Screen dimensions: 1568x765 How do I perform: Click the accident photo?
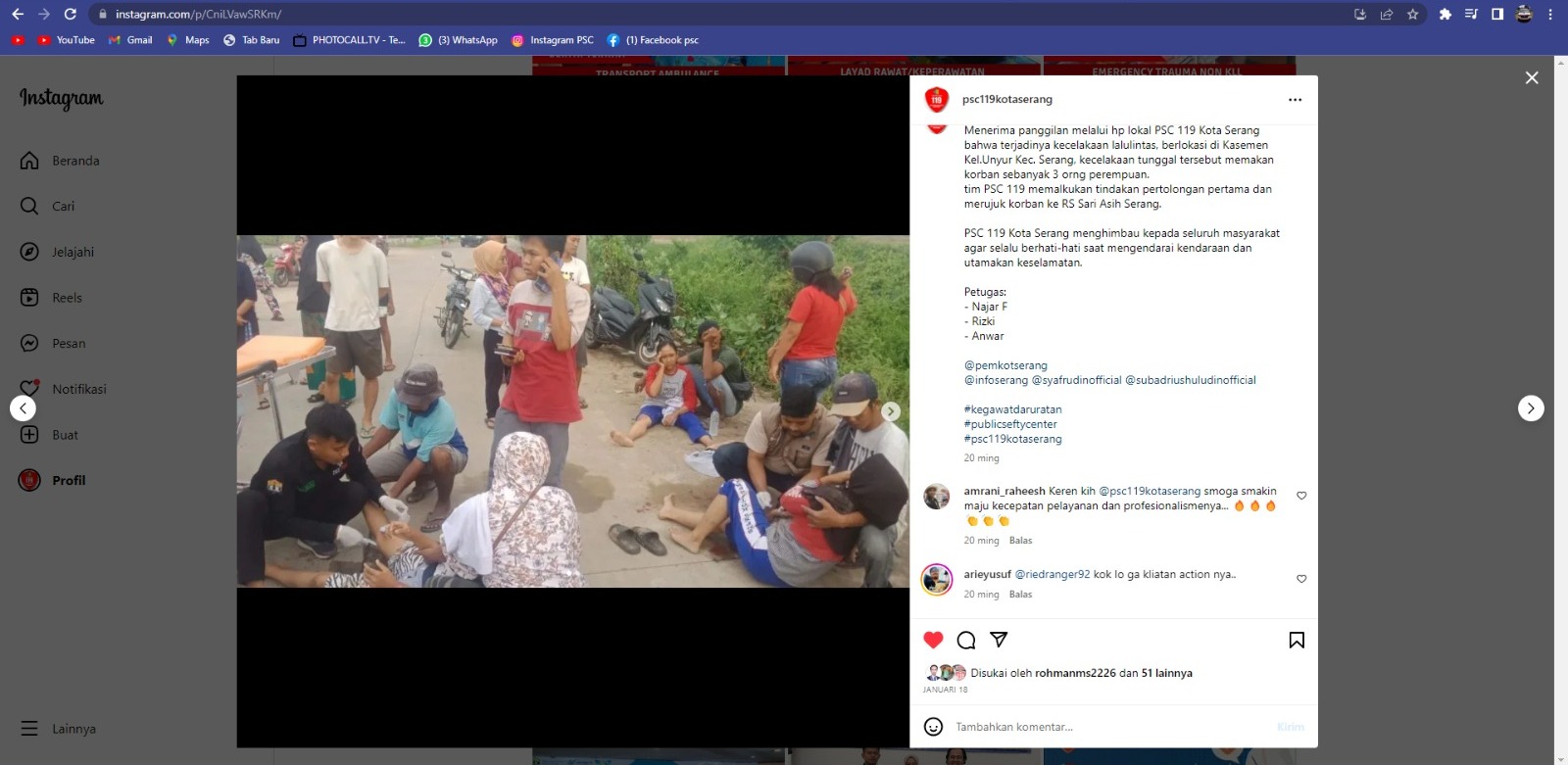[572, 411]
